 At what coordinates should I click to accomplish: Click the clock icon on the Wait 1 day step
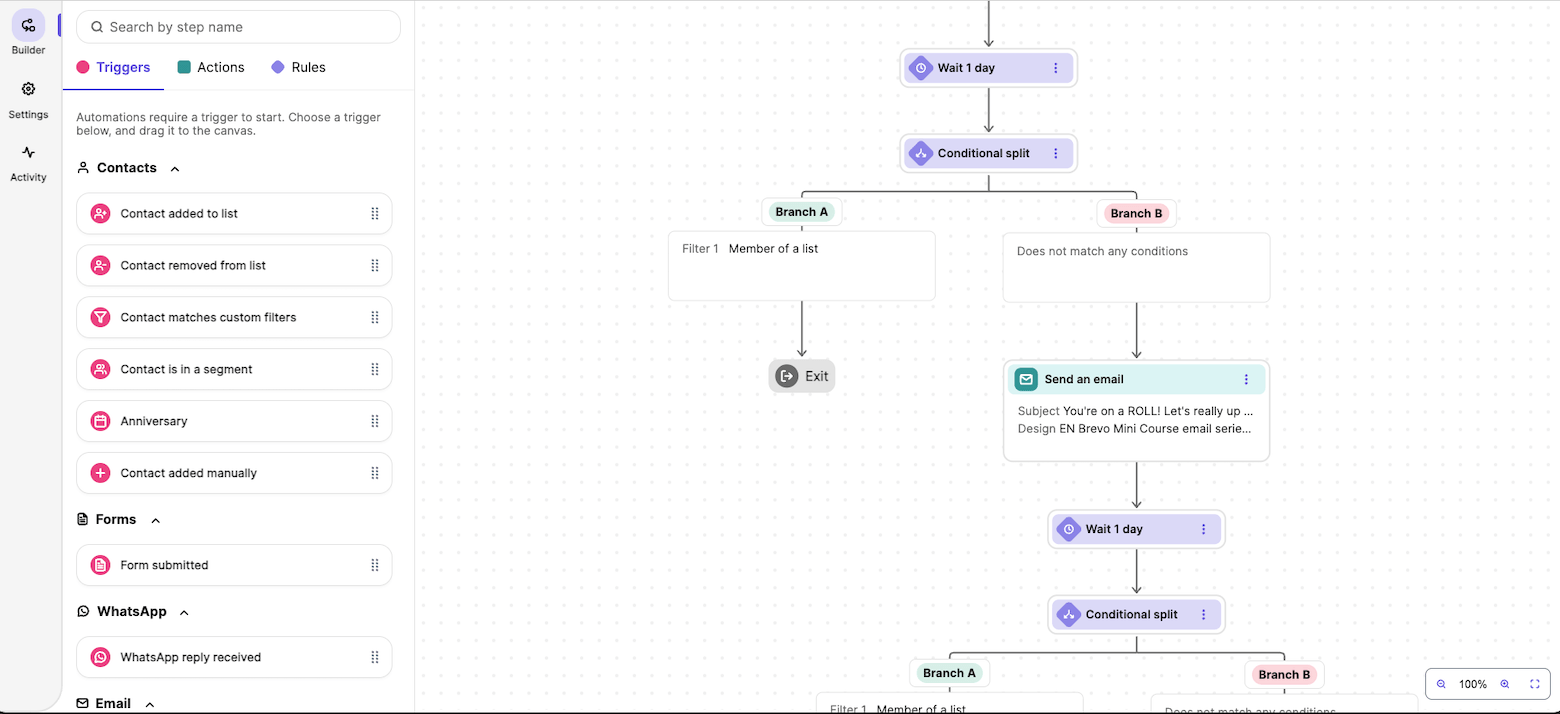tap(920, 67)
